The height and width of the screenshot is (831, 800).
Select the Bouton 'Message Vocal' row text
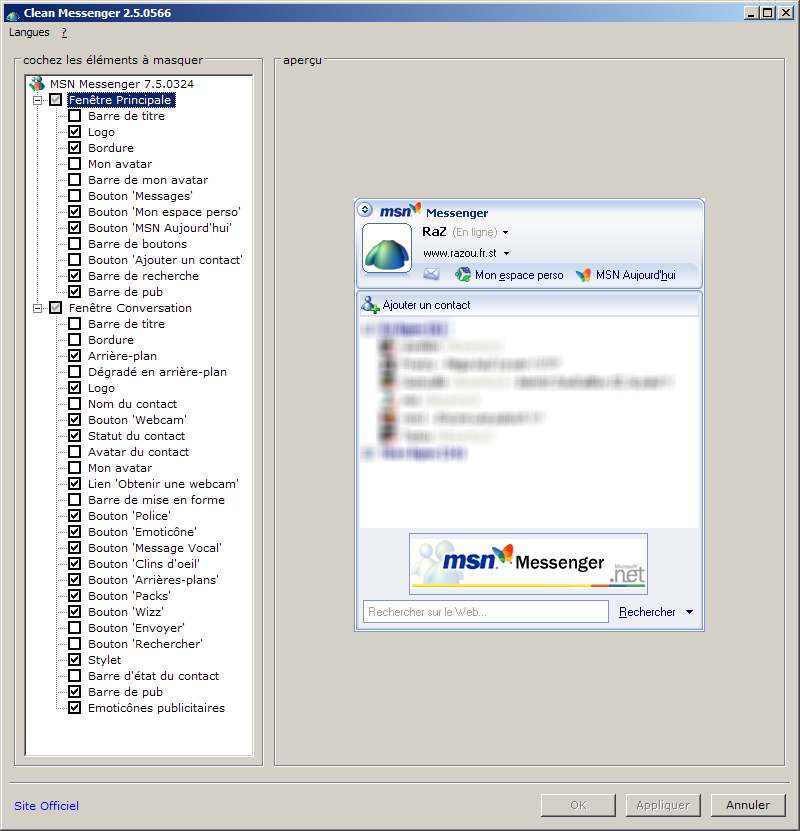(x=155, y=547)
